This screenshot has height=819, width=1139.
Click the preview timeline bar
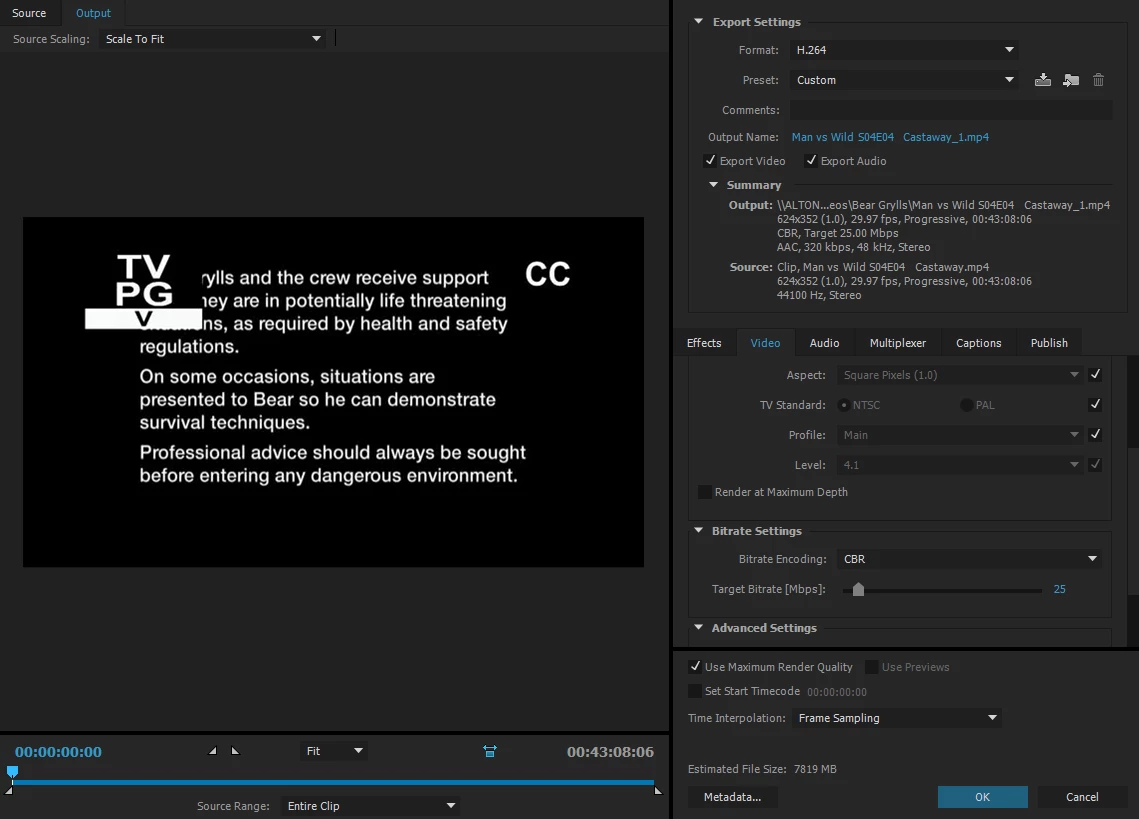[x=333, y=783]
